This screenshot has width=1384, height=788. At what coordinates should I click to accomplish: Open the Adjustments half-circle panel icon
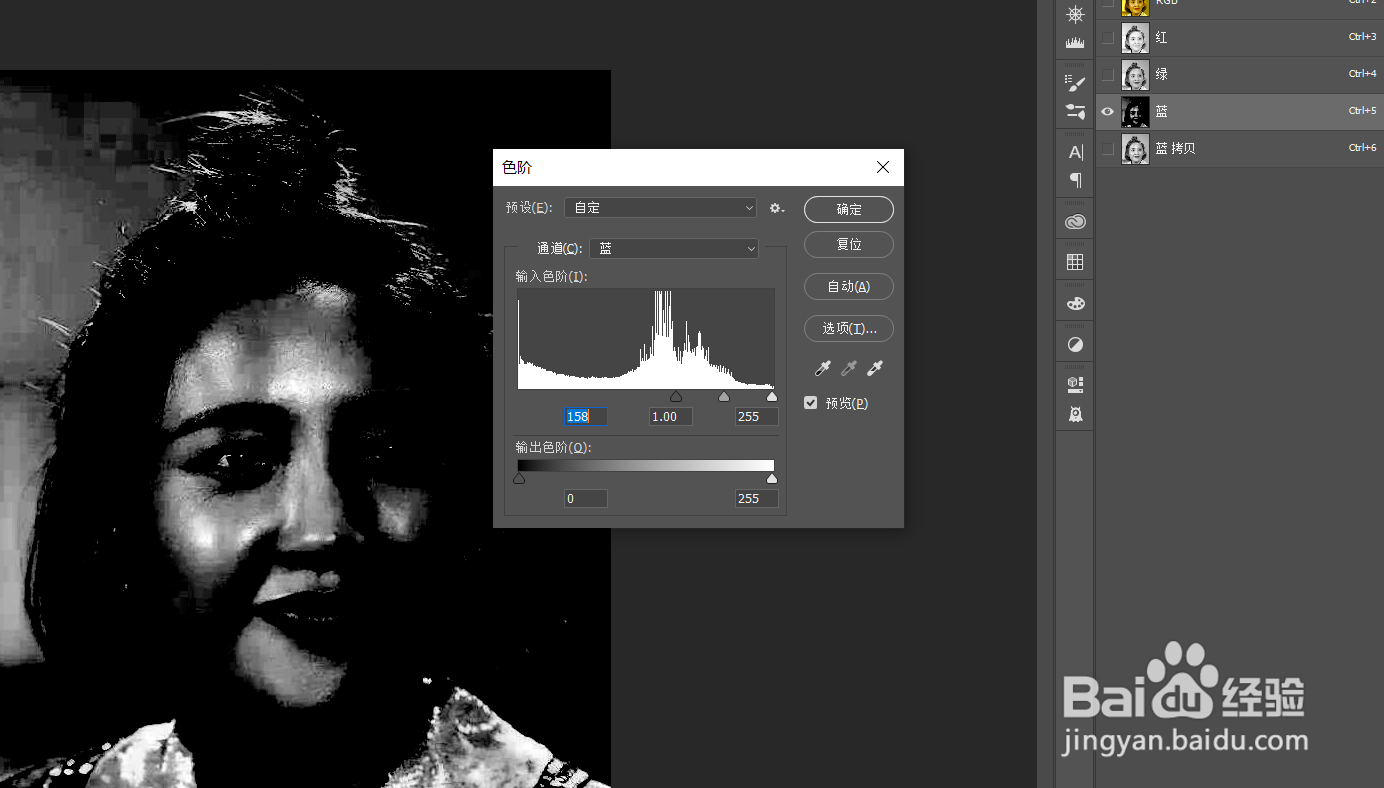point(1075,345)
